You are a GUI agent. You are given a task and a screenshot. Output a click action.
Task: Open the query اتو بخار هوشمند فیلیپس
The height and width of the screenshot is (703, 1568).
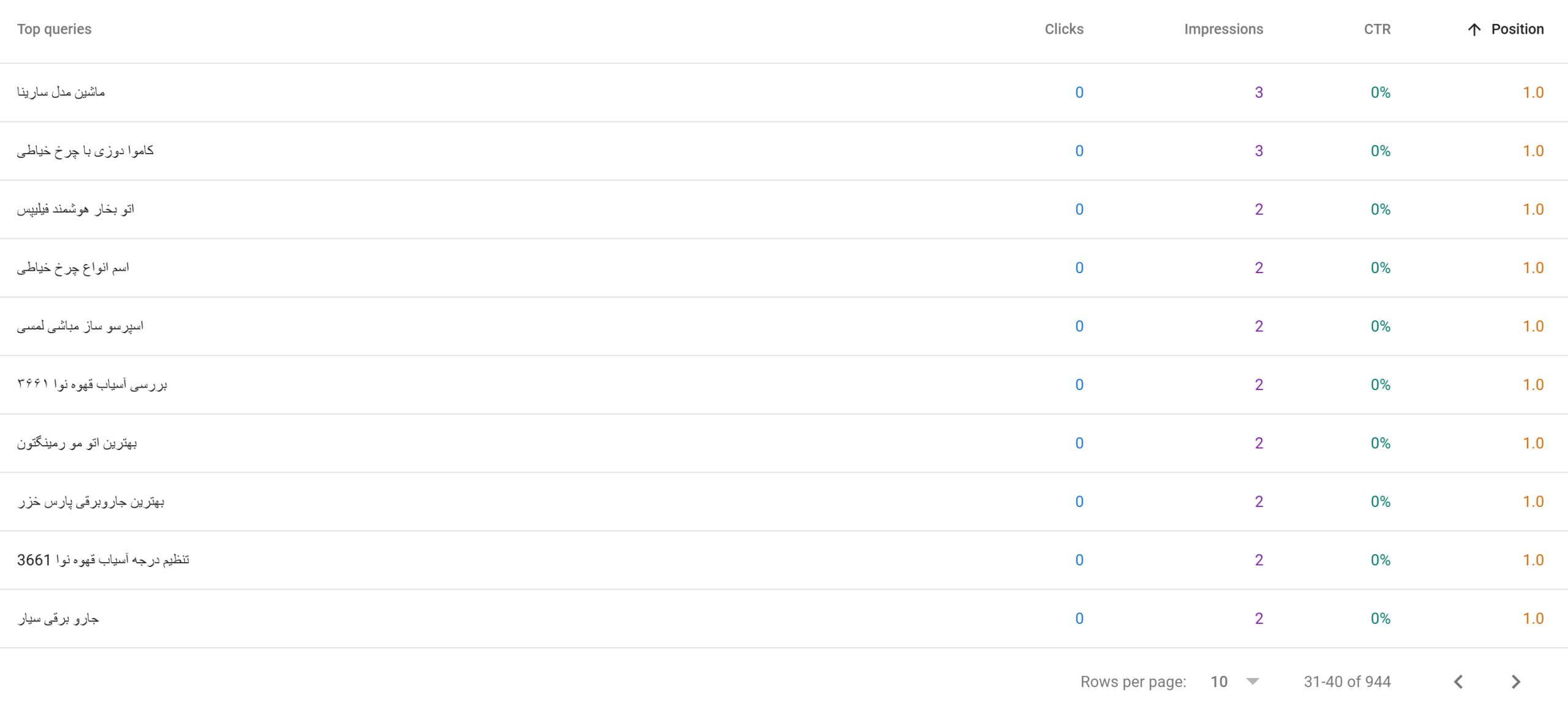coord(75,209)
